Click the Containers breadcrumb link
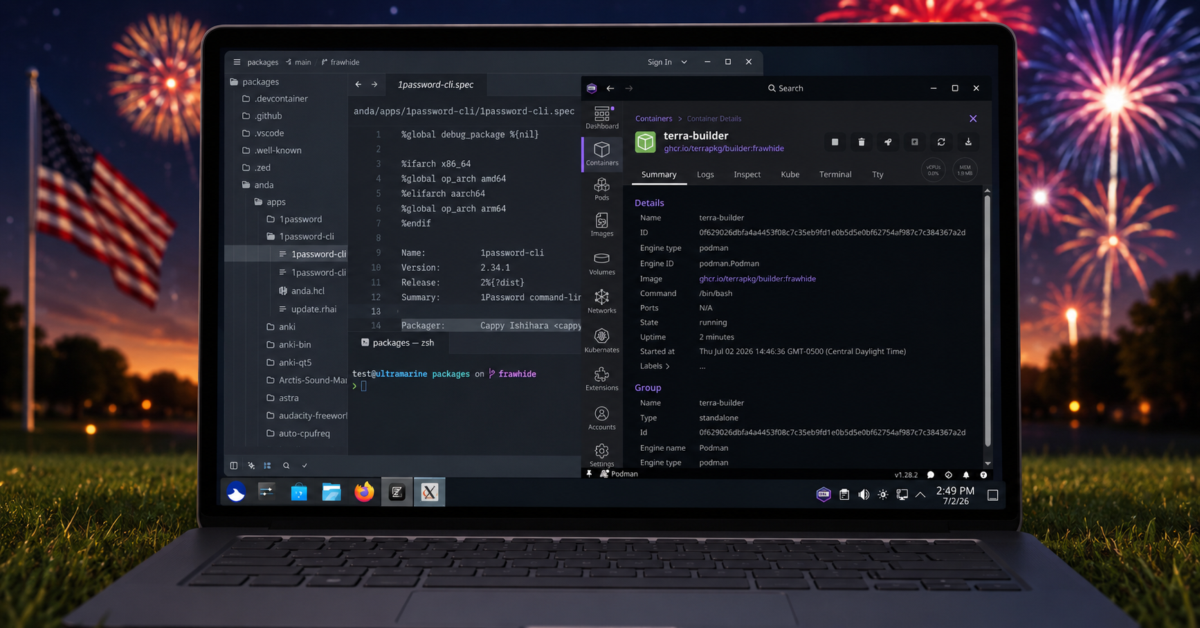1200x628 pixels. [x=654, y=118]
